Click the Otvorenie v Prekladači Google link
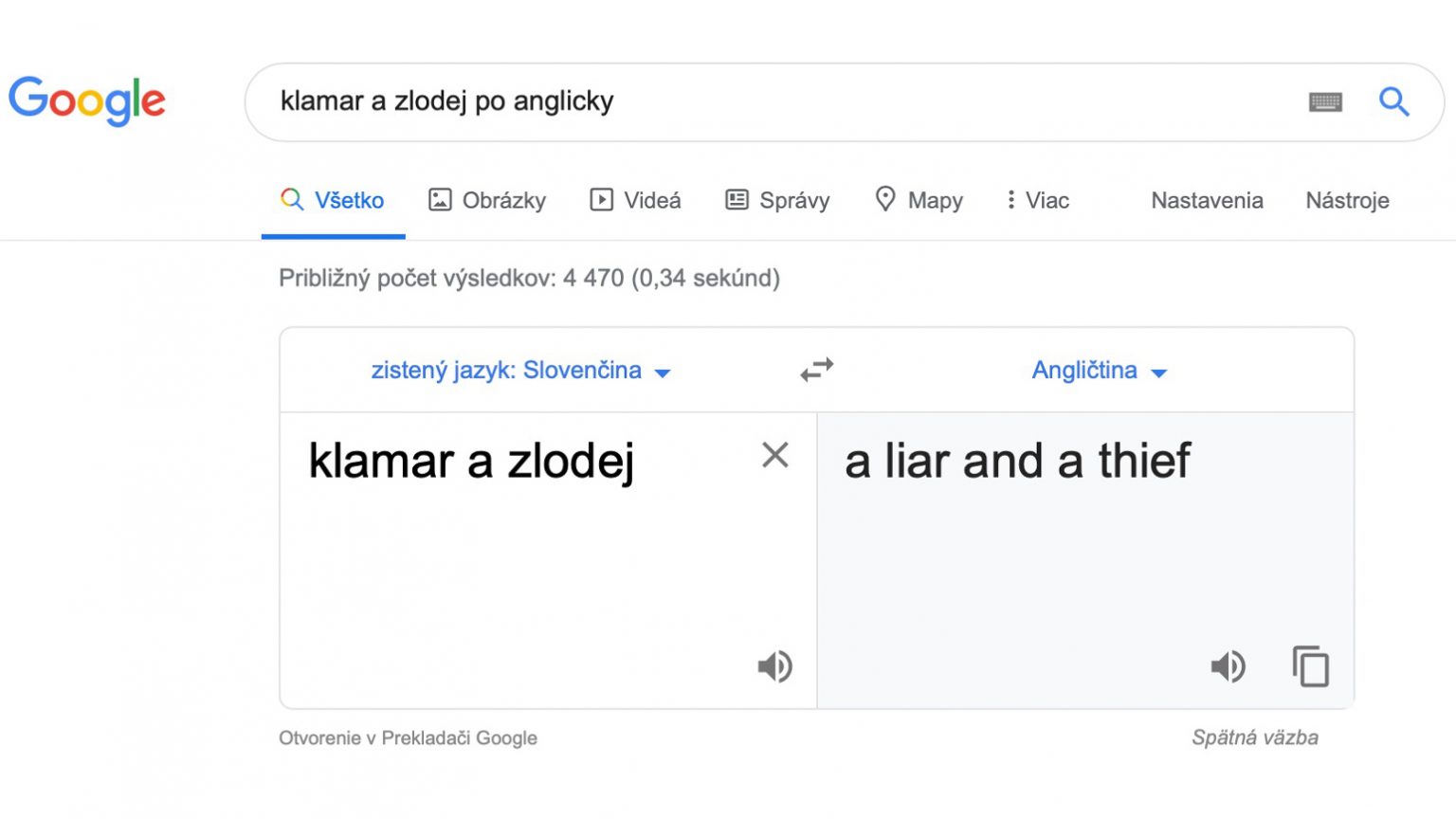The width and height of the screenshot is (1456, 819). 408,737
